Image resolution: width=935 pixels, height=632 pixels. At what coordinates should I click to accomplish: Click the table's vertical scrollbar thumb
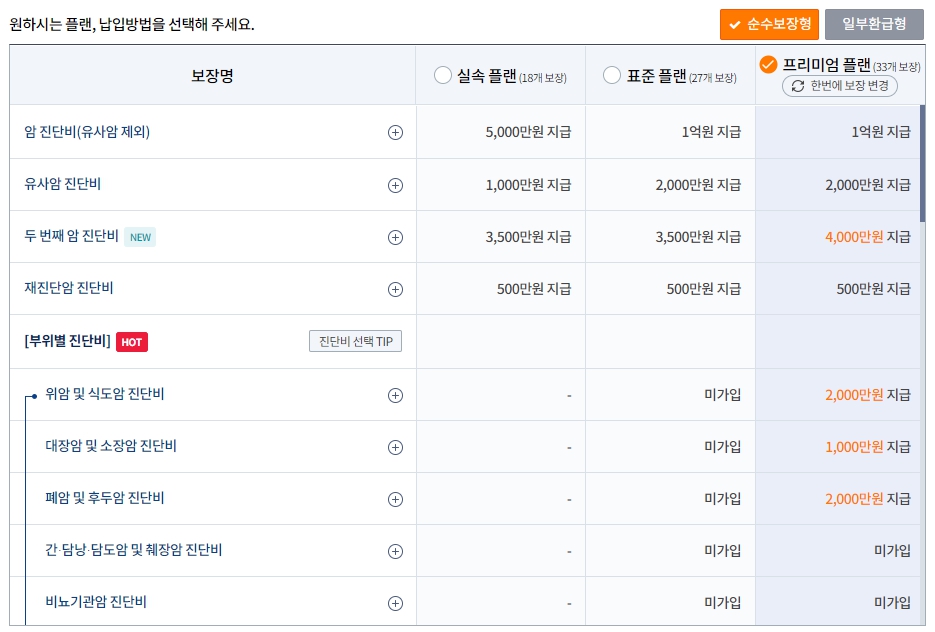922,163
